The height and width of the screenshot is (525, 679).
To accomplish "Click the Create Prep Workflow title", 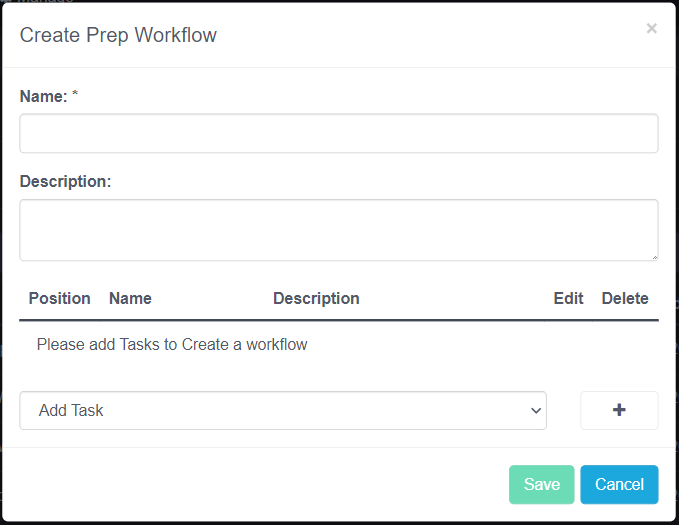I will (x=118, y=35).
